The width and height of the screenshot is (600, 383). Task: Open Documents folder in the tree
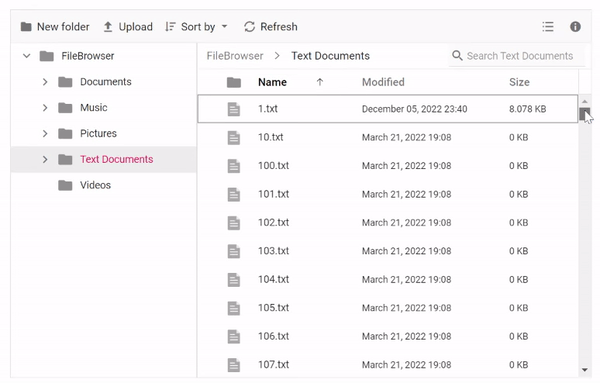pos(106,82)
